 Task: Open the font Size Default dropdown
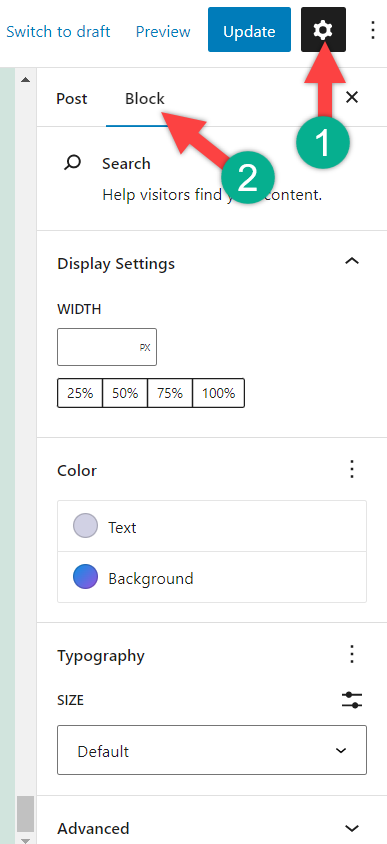[x=212, y=750]
